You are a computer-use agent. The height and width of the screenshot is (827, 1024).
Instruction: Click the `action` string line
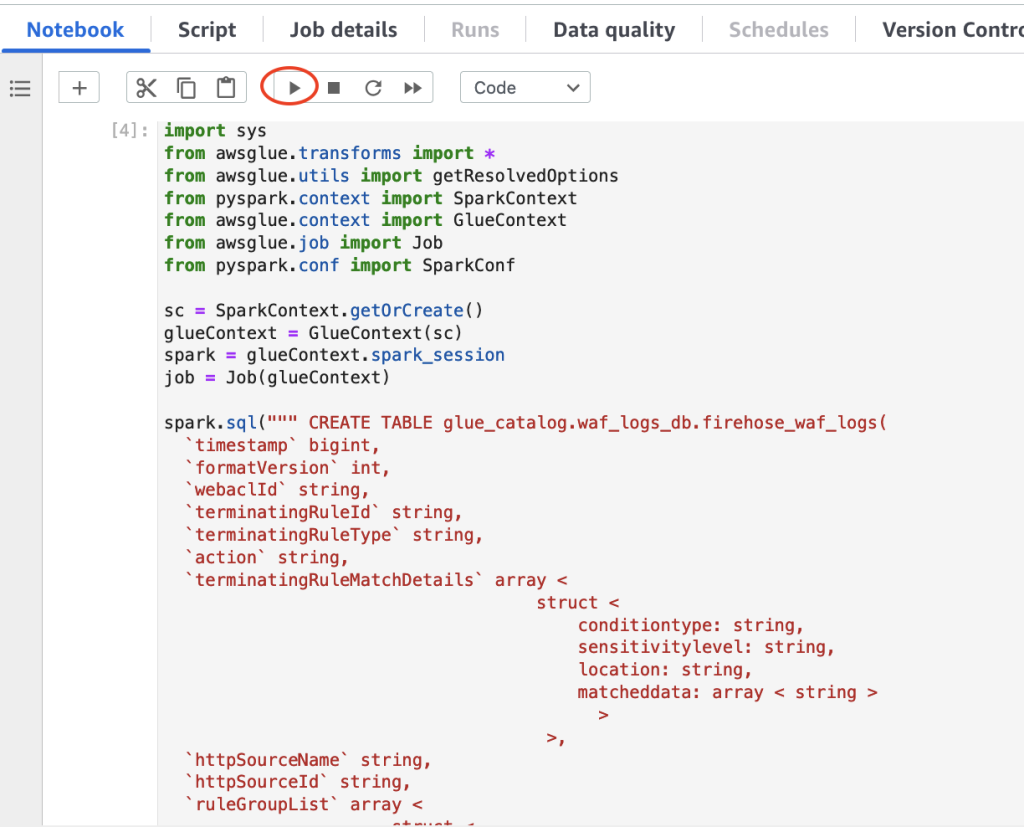266,558
